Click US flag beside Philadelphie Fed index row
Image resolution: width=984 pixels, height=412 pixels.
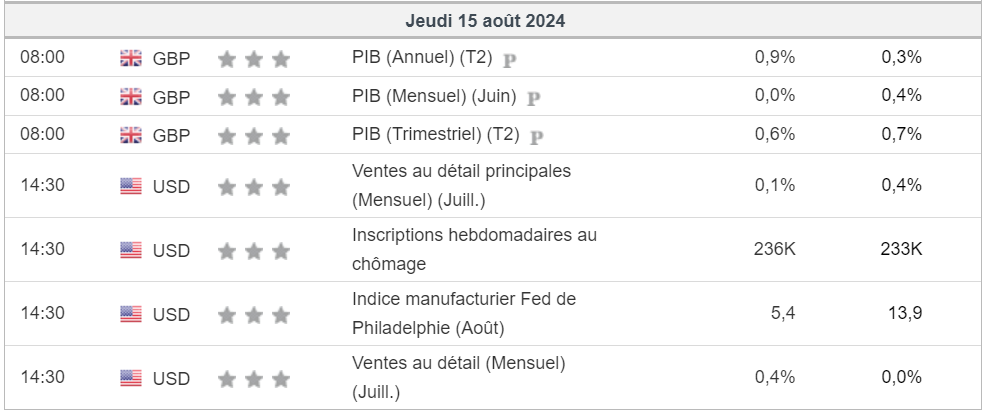click(x=131, y=314)
